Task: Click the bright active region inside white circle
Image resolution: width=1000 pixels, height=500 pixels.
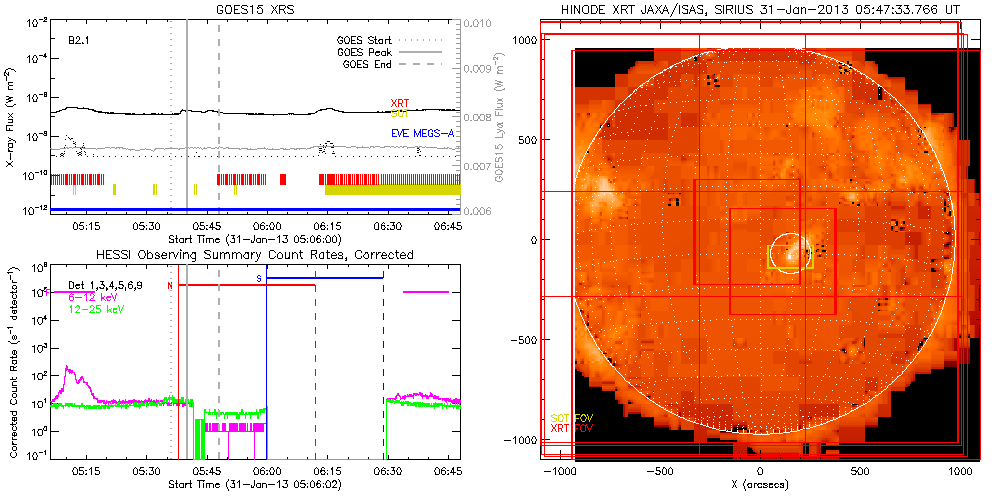Action: point(797,253)
